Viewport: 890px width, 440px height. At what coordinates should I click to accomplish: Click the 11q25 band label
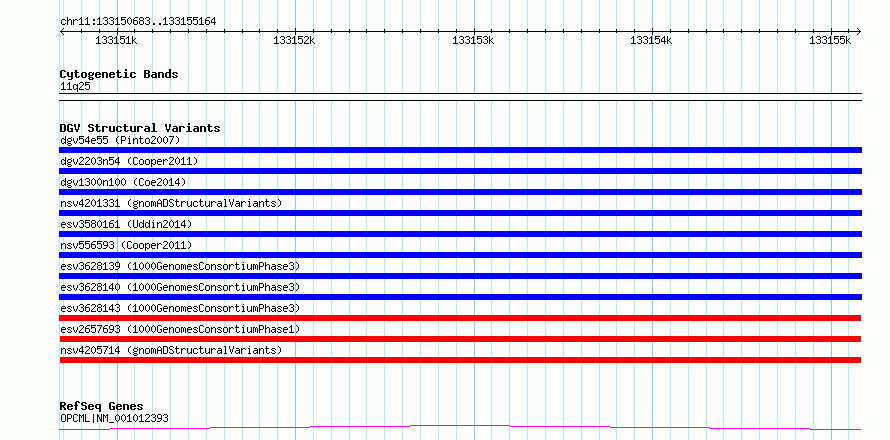[75, 87]
